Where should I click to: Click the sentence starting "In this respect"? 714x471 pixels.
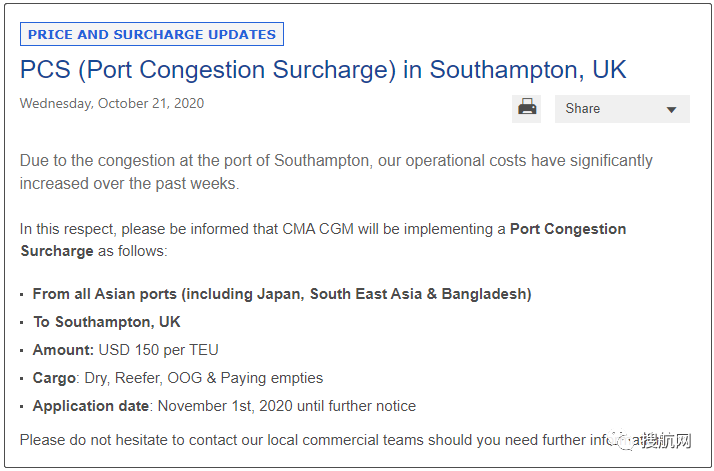(262, 229)
